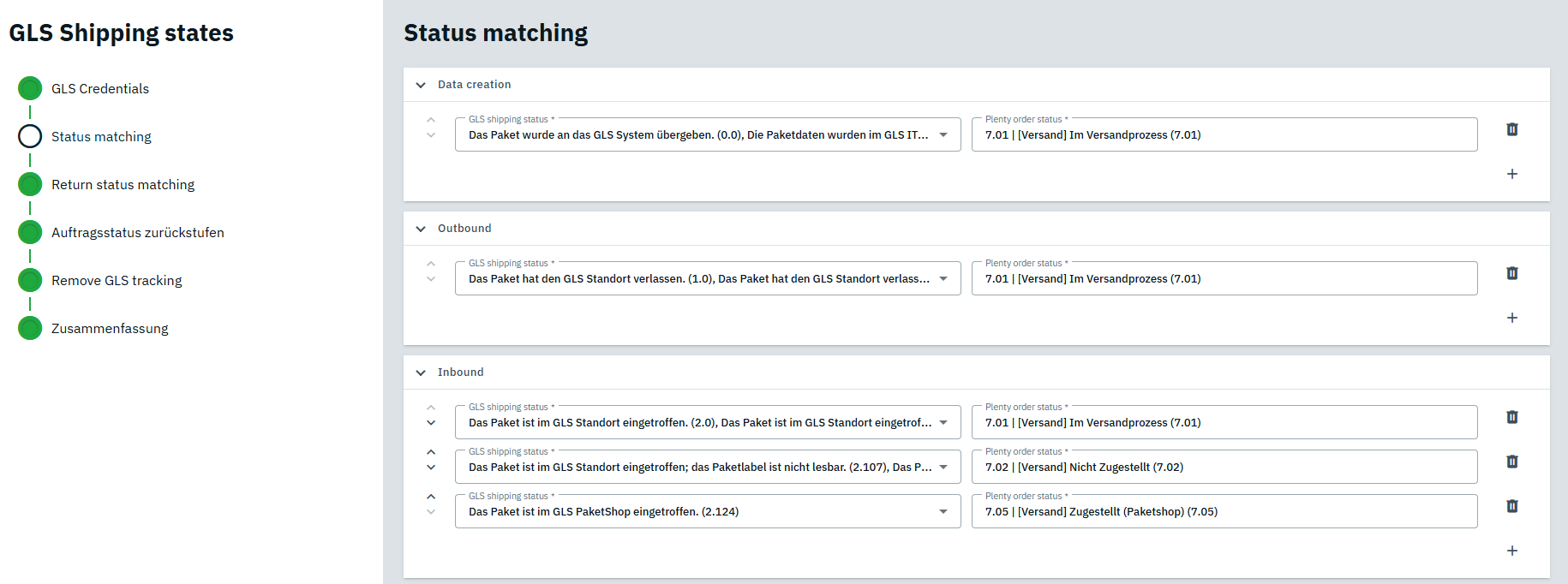This screenshot has width=1568, height=584.
Task: Collapse the Inbound section
Action: pos(421,372)
